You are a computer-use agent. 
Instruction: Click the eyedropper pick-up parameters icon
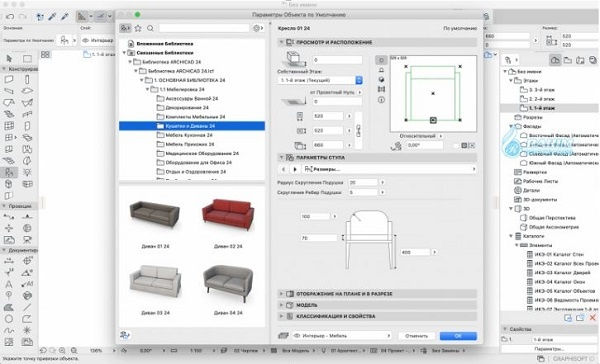[52, 16]
